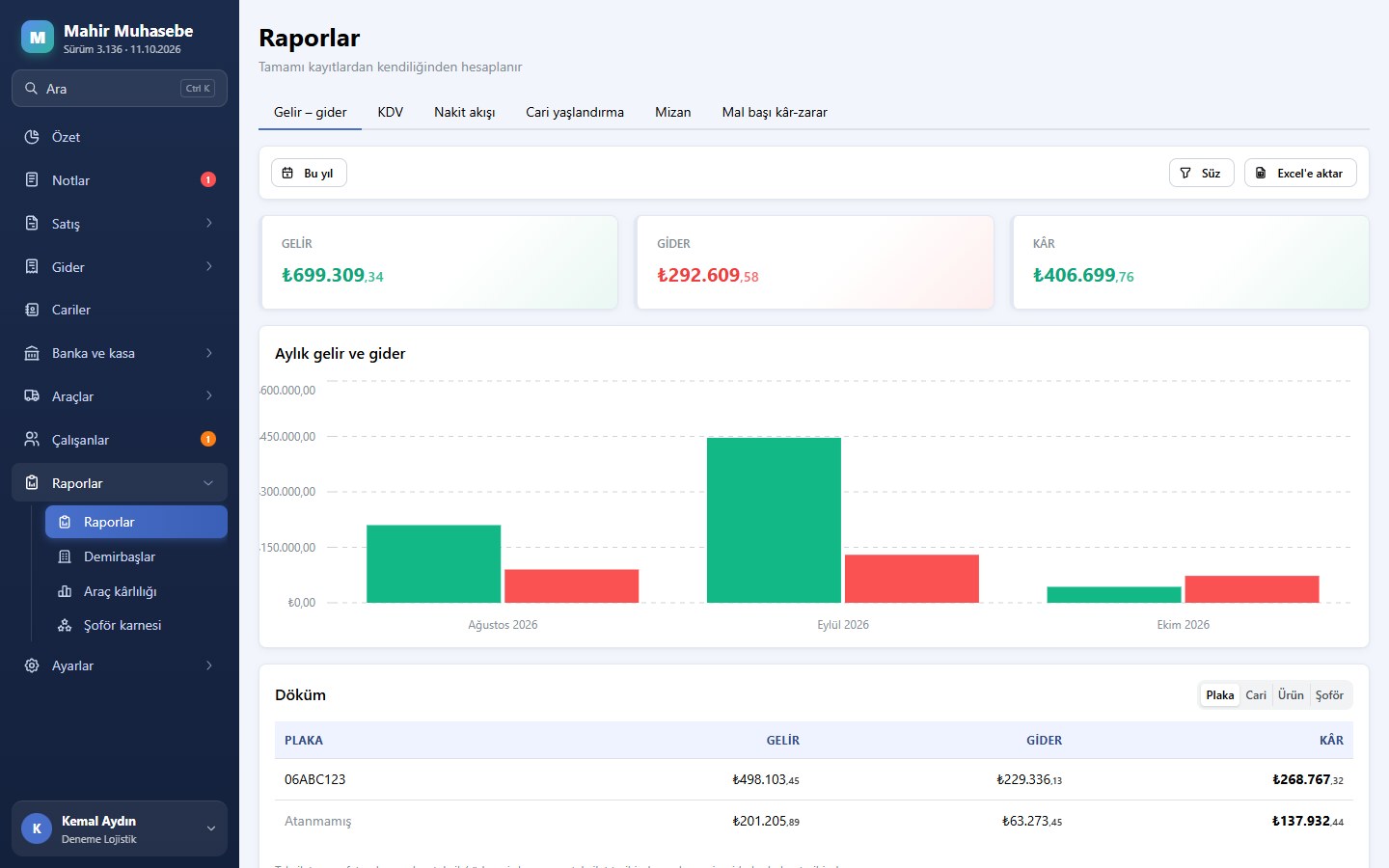Open the KDV report tab
This screenshot has width=1389, height=868.
[x=391, y=112]
